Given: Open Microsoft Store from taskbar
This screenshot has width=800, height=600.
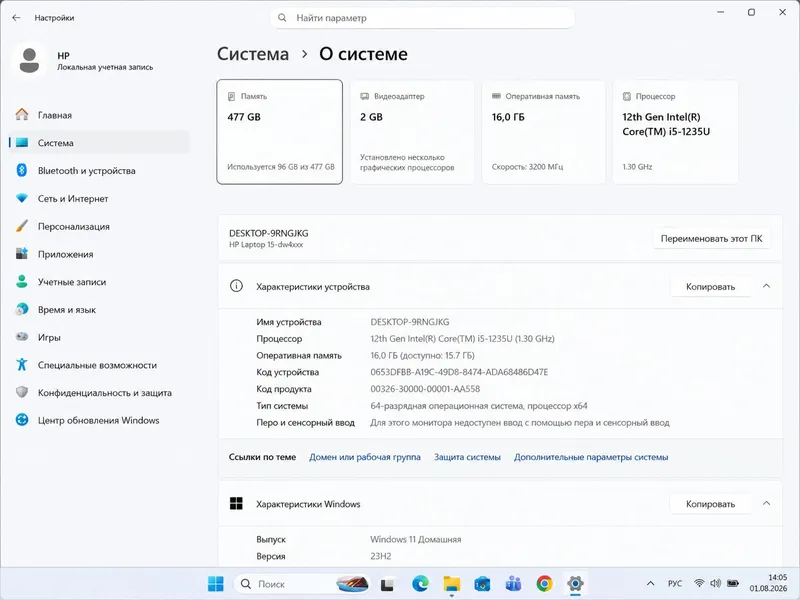Looking at the screenshot, I should tap(482, 584).
